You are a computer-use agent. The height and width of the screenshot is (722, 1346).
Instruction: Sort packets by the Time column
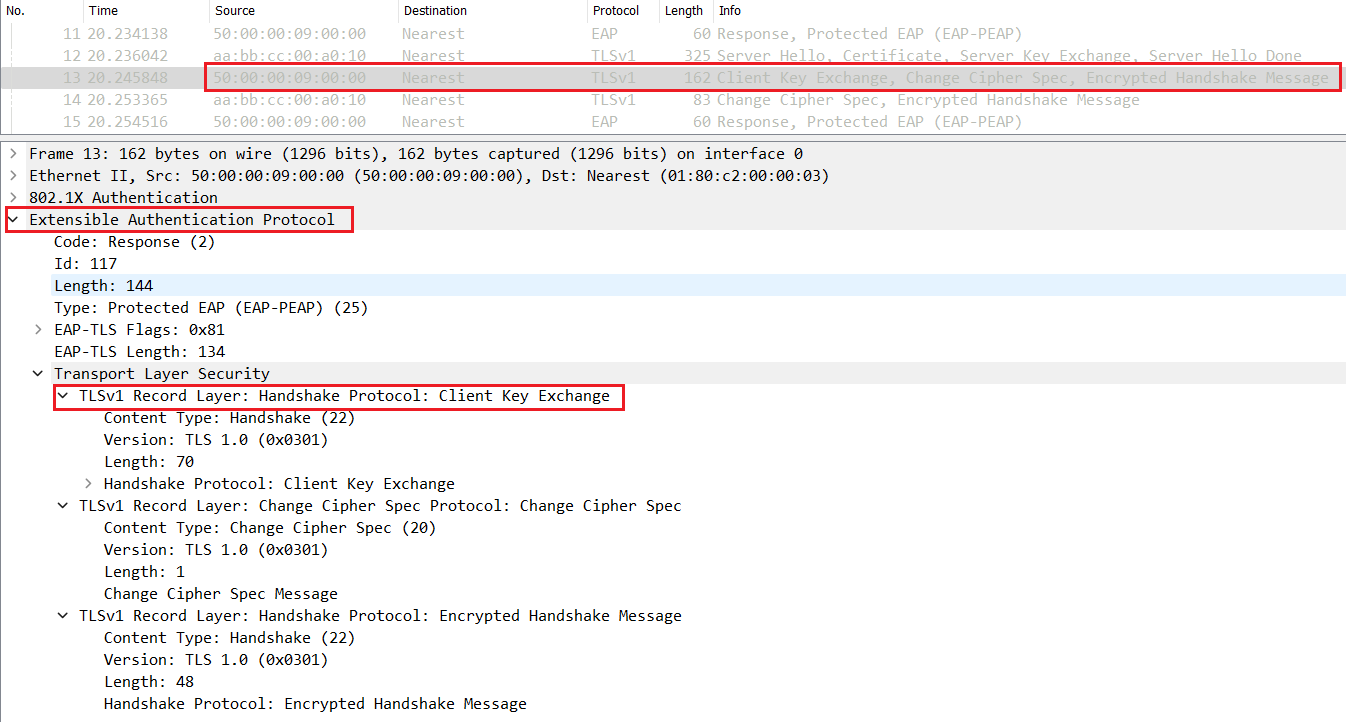102,11
